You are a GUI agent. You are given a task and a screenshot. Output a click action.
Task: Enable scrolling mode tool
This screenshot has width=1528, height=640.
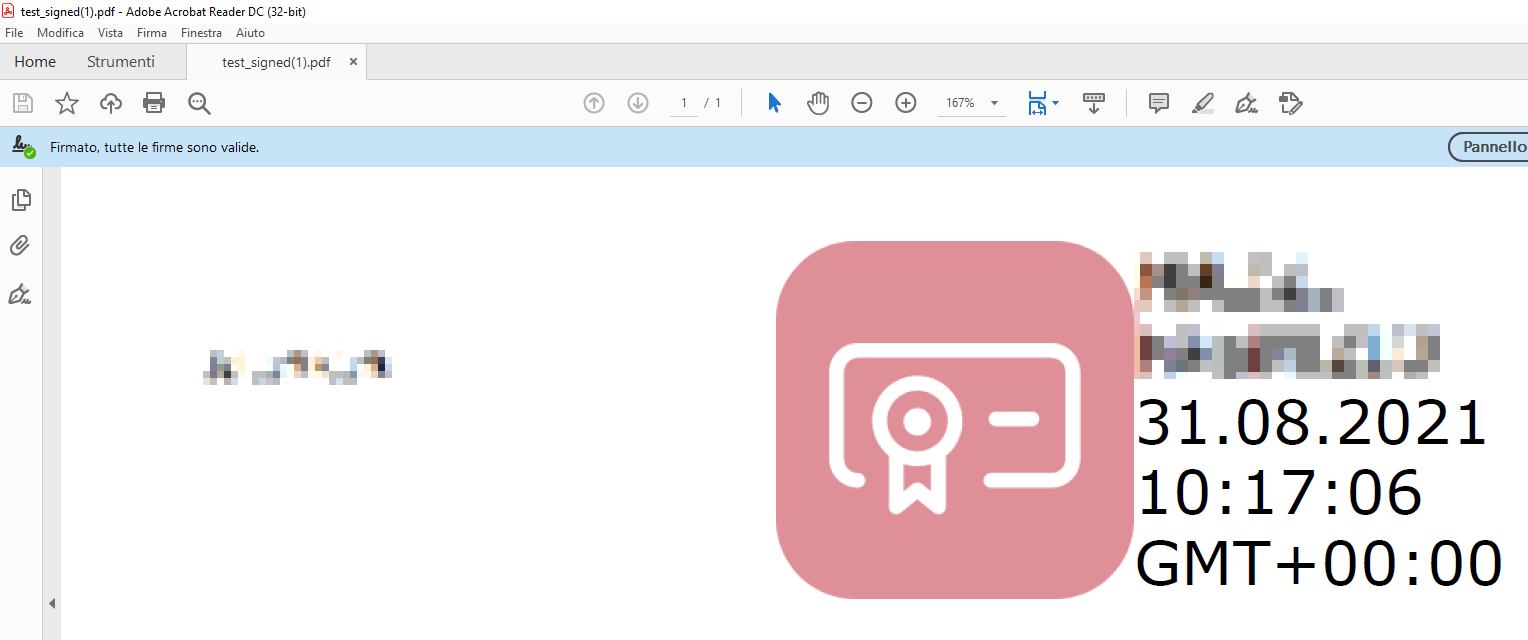1094,103
